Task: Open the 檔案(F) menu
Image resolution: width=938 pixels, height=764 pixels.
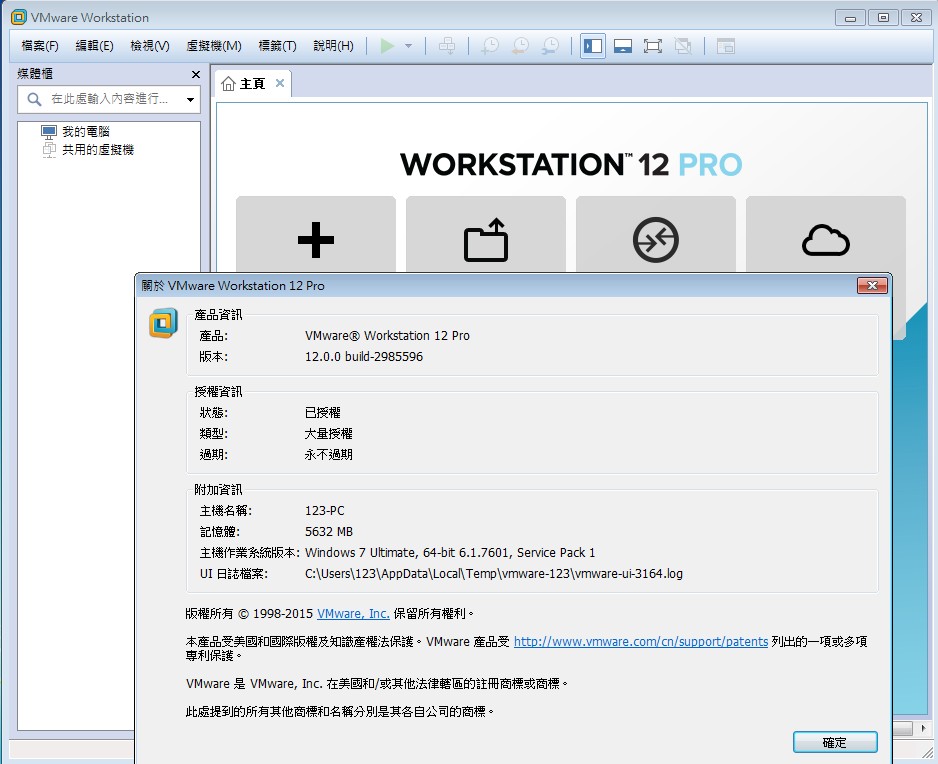Action: click(39, 46)
